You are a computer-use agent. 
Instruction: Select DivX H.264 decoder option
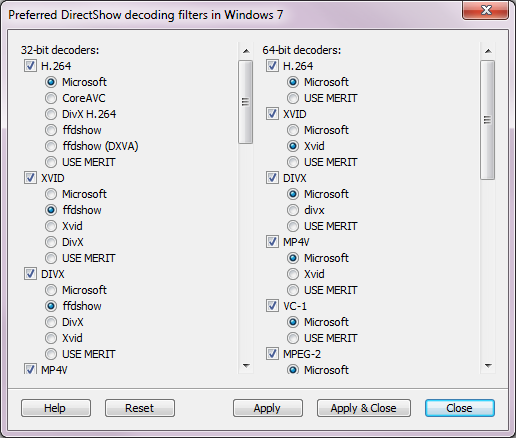[51, 114]
